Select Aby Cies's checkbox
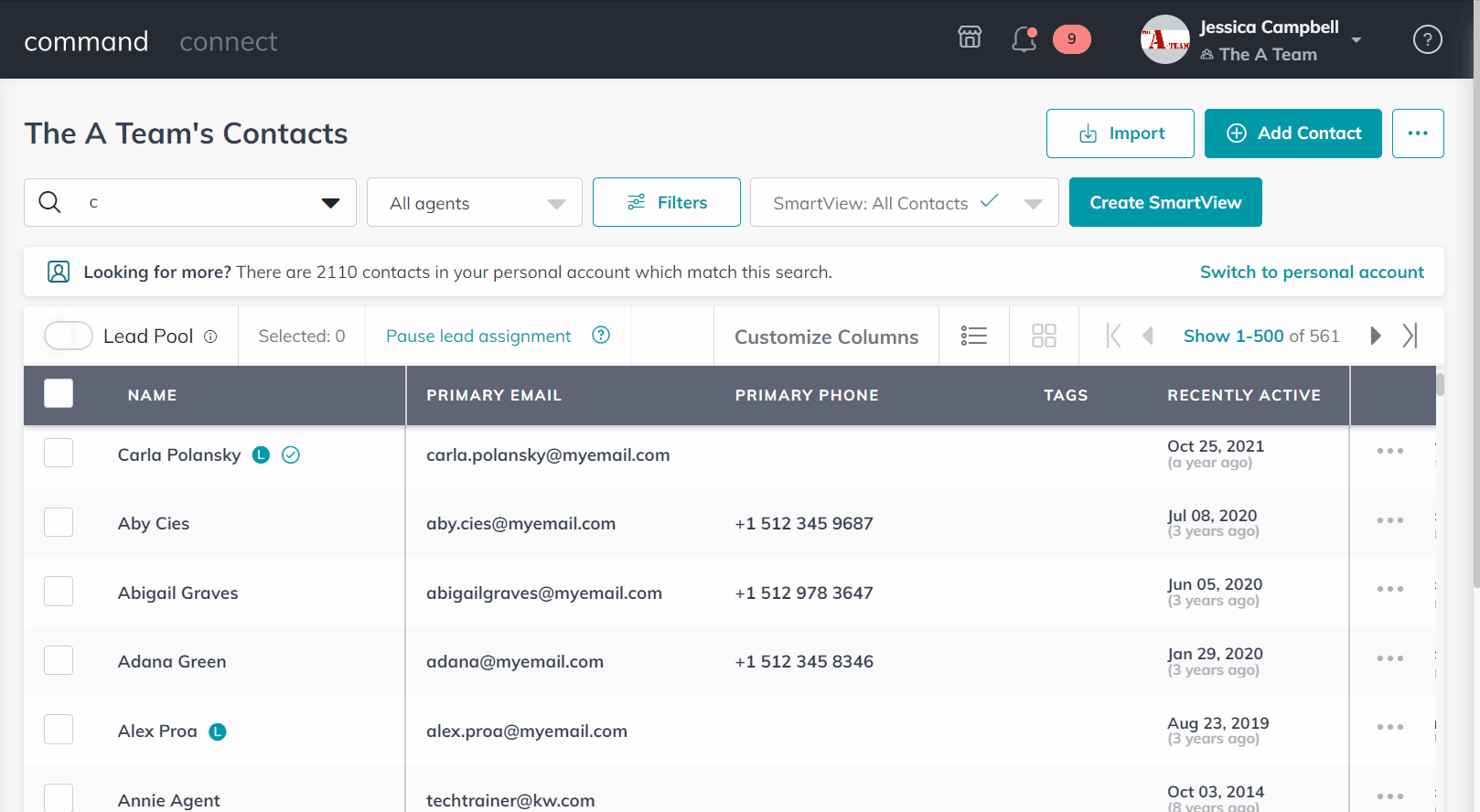 (59, 522)
